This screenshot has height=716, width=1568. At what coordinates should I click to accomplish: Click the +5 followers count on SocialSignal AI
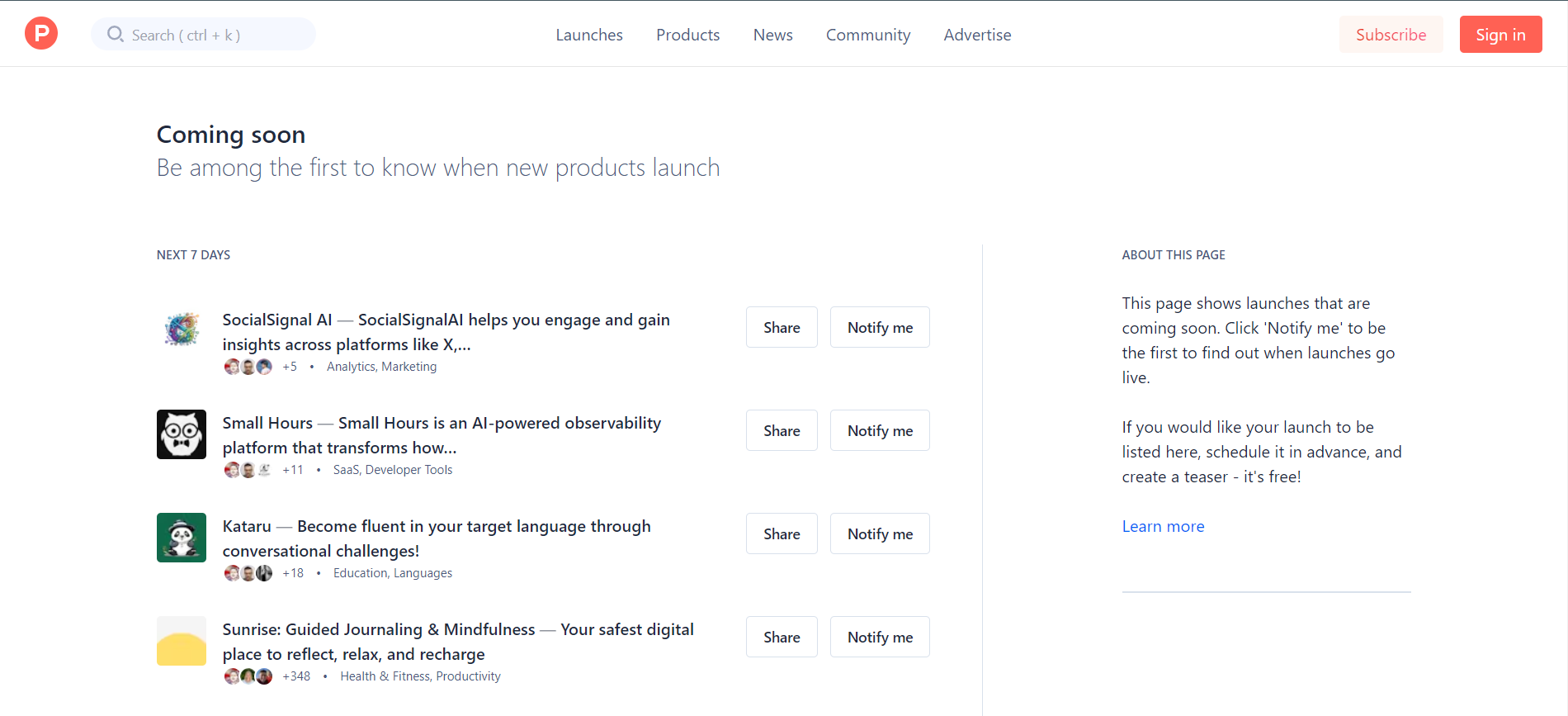290,367
